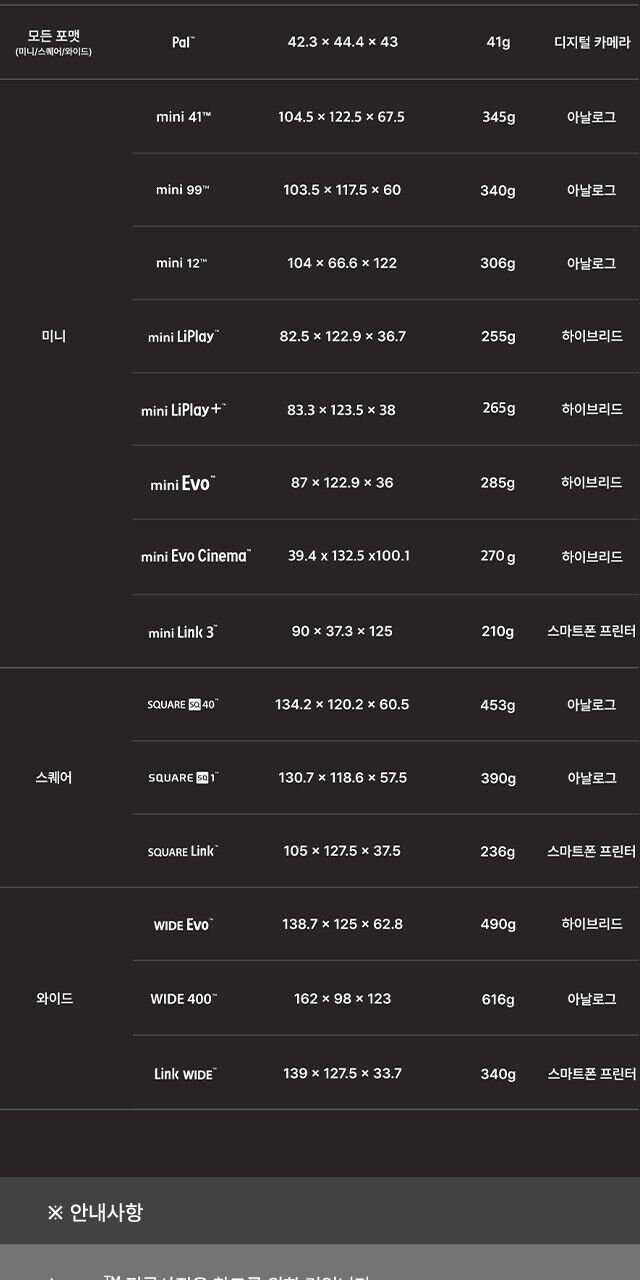Select the 616g weight value

coord(498,1000)
